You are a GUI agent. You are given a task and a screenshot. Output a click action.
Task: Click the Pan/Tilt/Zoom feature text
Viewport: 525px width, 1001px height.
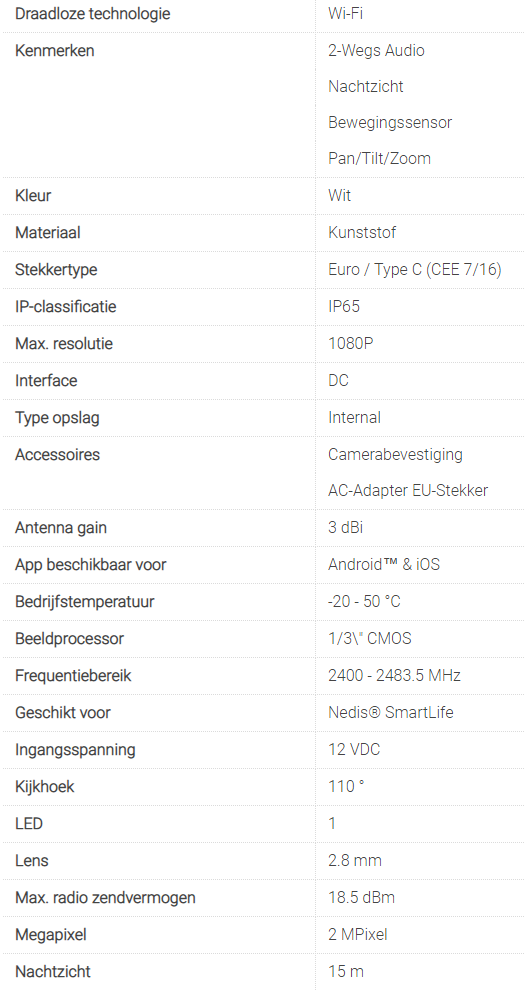pos(379,158)
